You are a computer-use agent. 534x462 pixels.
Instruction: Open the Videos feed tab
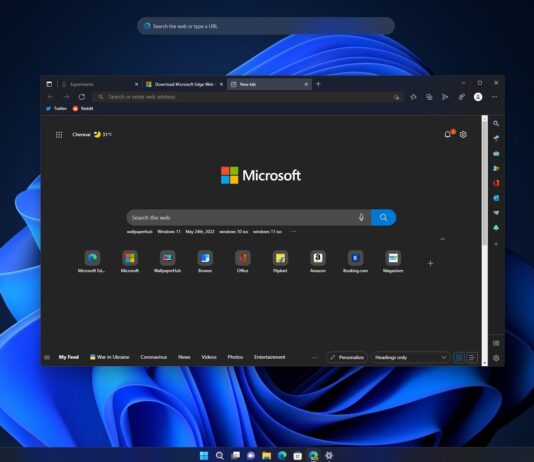point(209,357)
